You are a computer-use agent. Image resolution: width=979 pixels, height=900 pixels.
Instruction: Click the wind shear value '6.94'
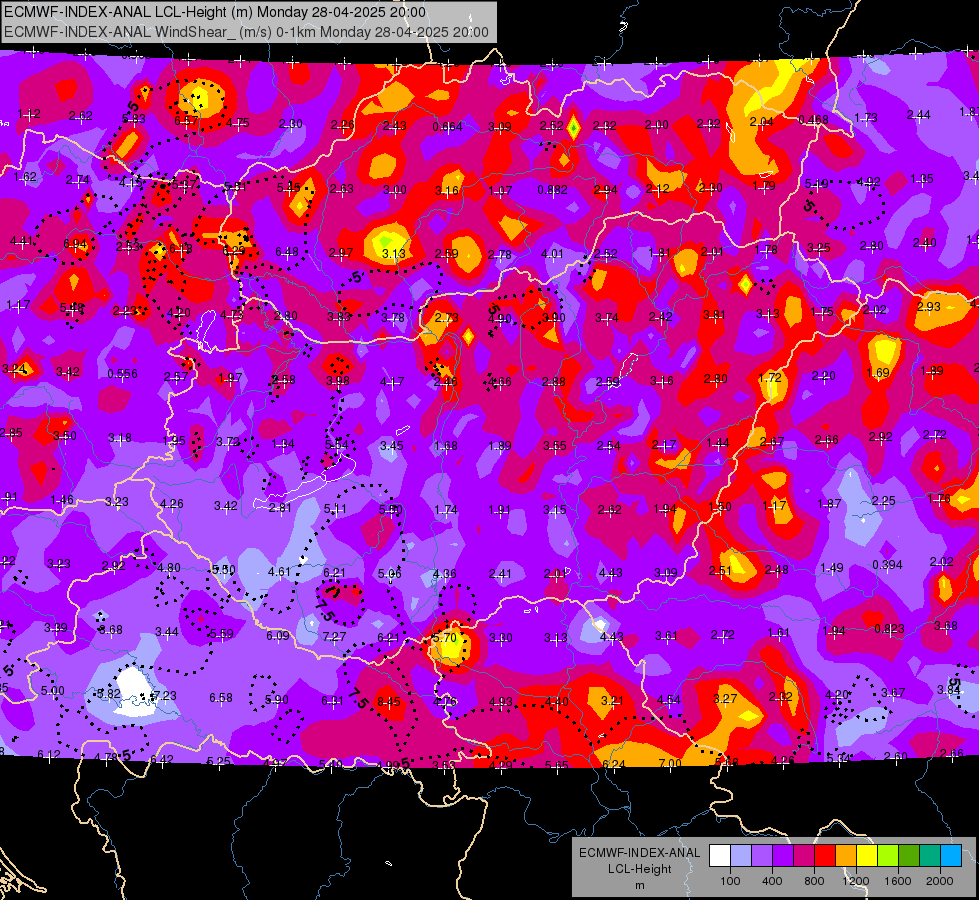coord(75,244)
